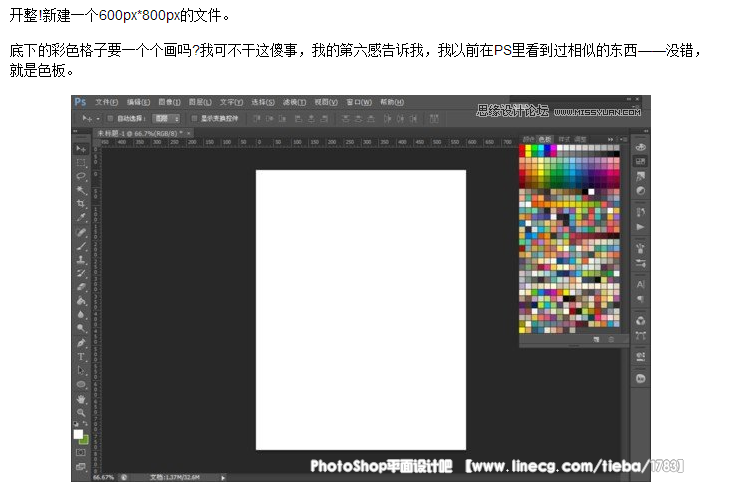734x483 pixels.
Task: Select the History Brush tool
Action: [81, 273]
